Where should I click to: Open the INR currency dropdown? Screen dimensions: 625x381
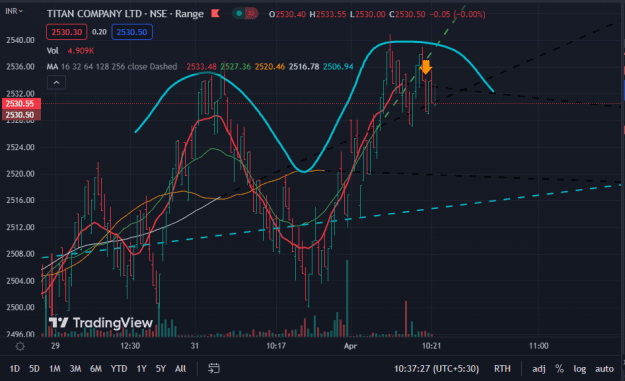(14, 11)
